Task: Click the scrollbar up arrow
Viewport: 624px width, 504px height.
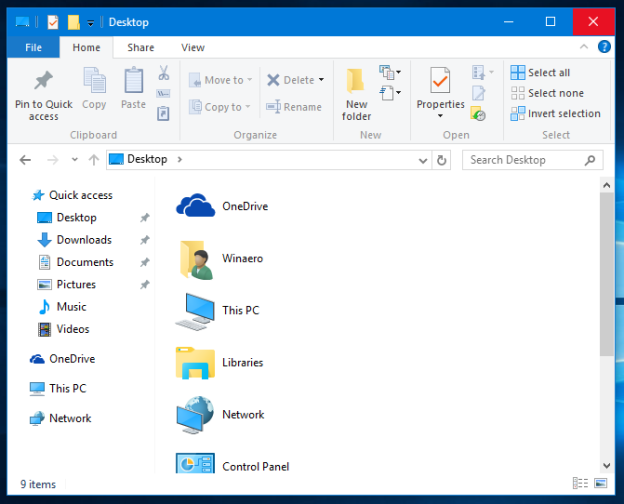Action: 606,185
